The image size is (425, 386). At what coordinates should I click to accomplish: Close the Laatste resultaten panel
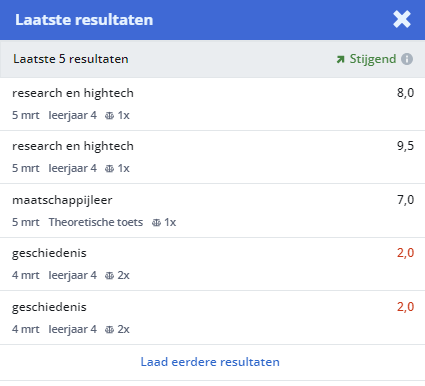[x=402, y=19]
